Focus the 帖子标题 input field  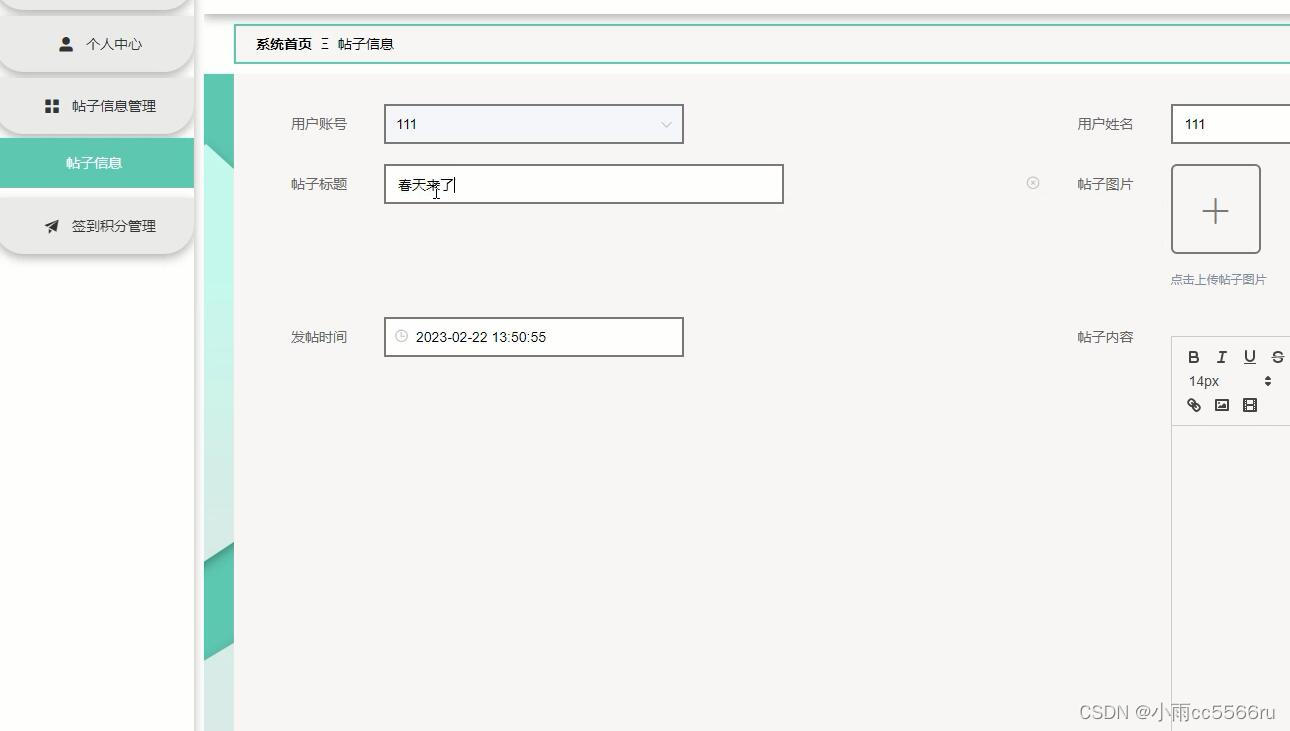point(584,184)
